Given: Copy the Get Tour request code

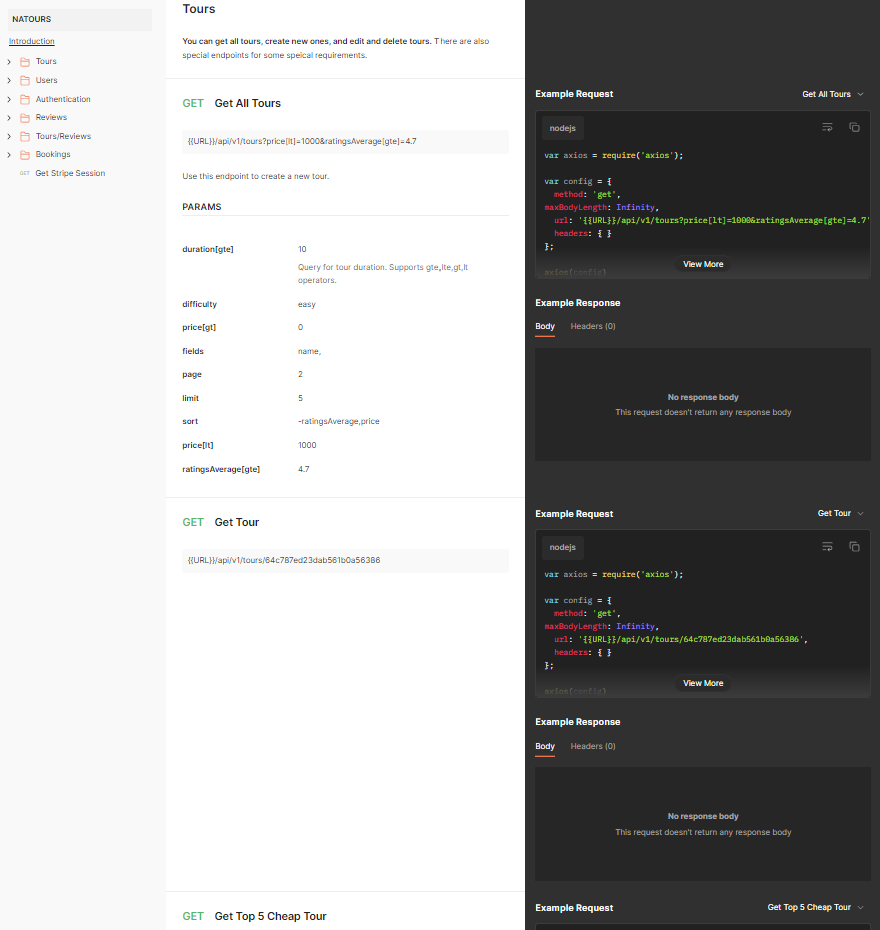Looking at the screenshot, I should pyautogui.click(x=854, y=546).
